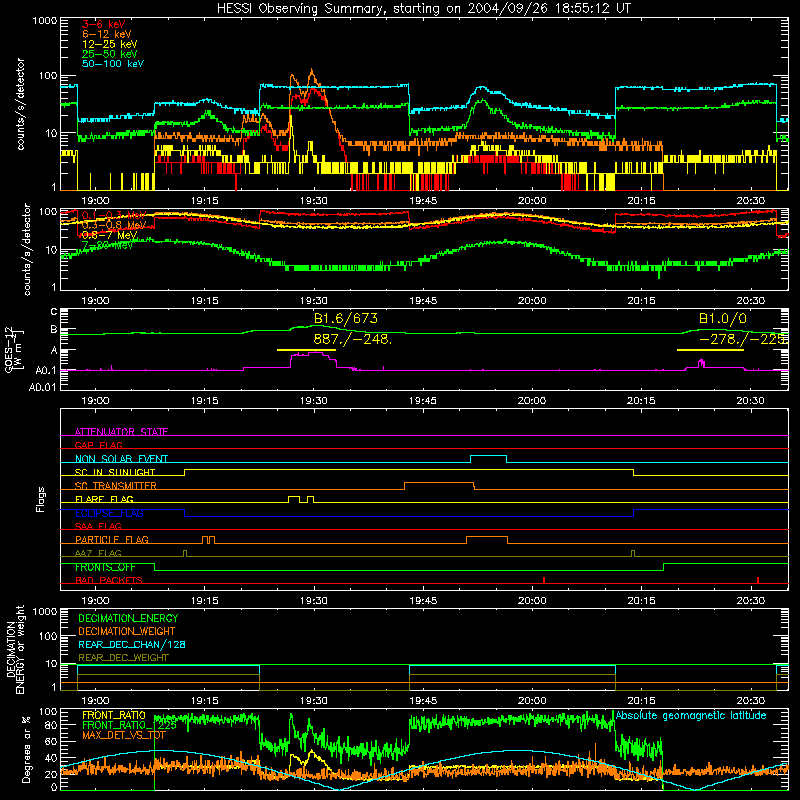Click the REAR_DEC_CHAN/128 legend label
Image resolution: width=800 pixels, height=800 pixels.
coord(132,644)
